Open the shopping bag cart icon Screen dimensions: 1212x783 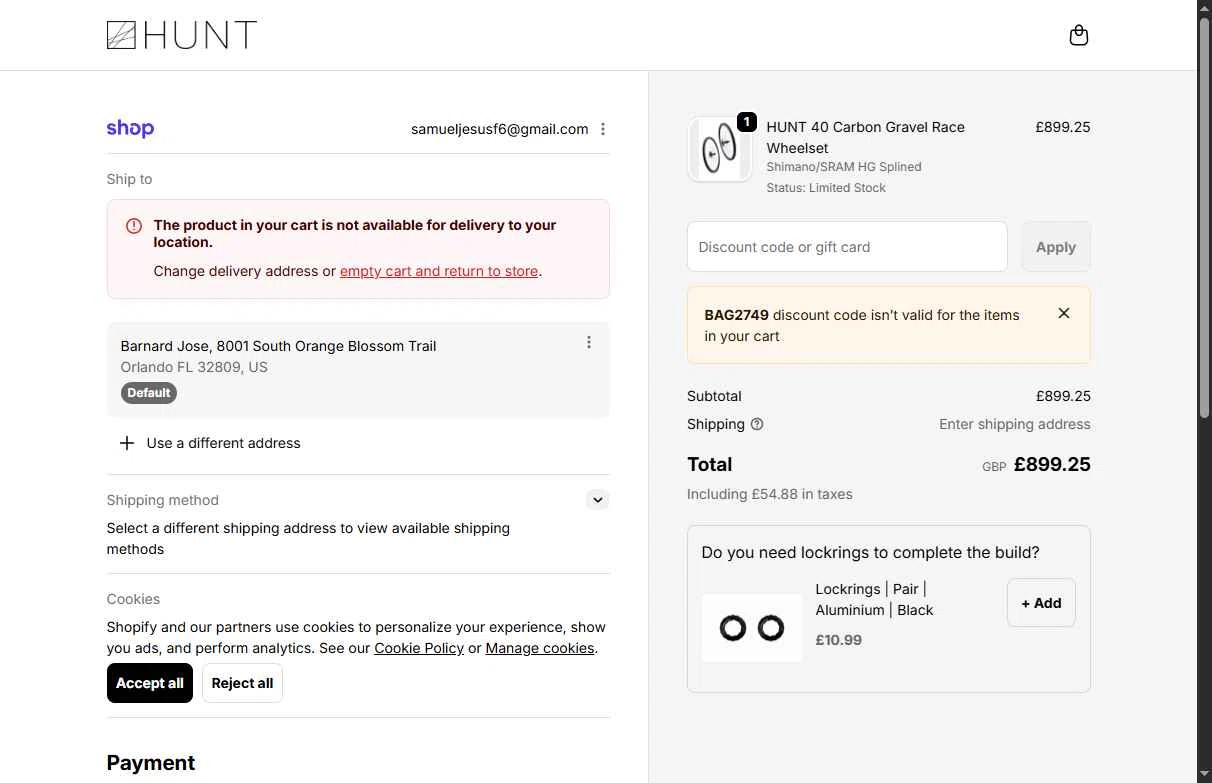coord(1078,35)
